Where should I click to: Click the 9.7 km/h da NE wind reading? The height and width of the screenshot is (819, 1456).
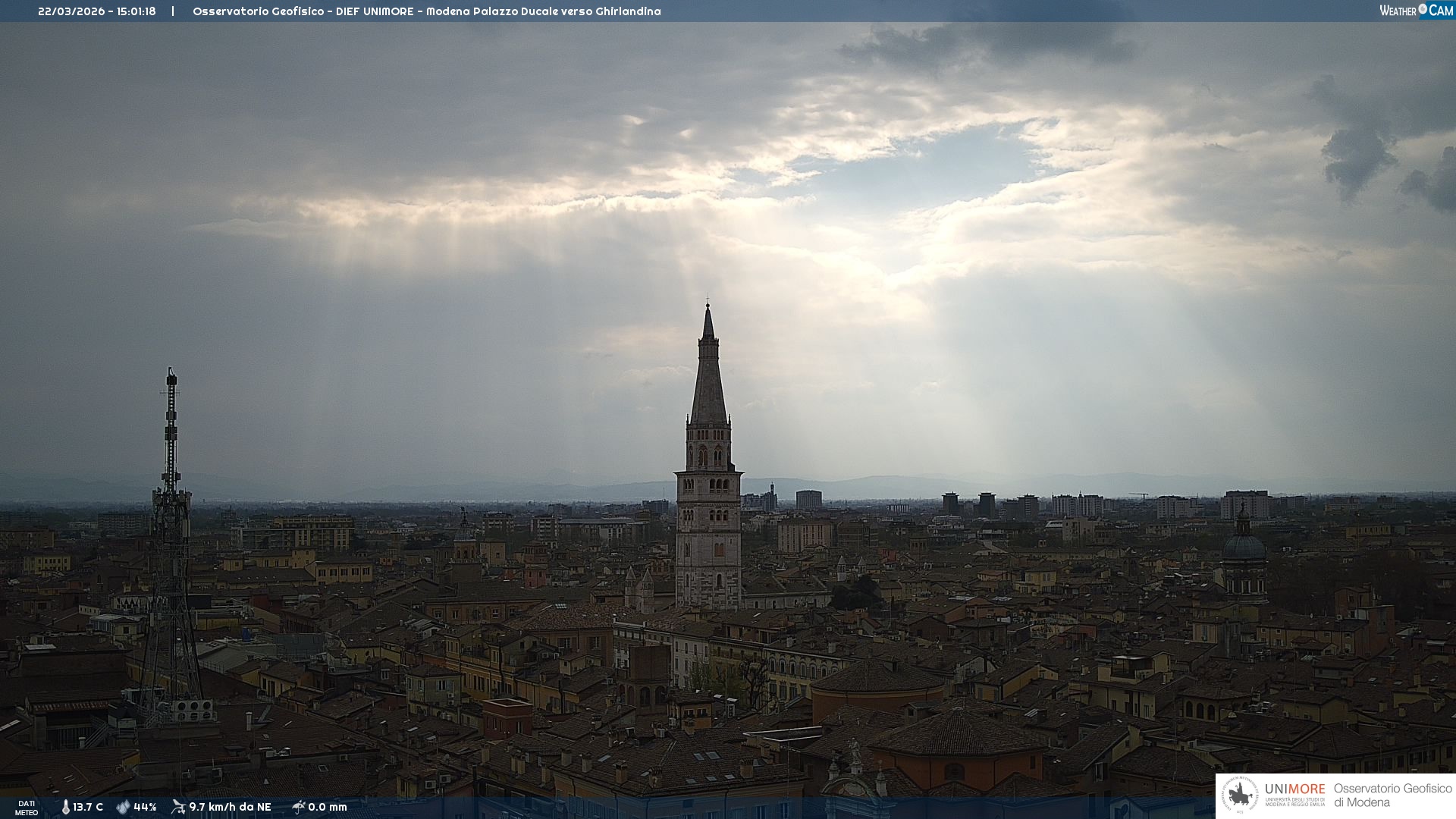click(x=230, y=807)
